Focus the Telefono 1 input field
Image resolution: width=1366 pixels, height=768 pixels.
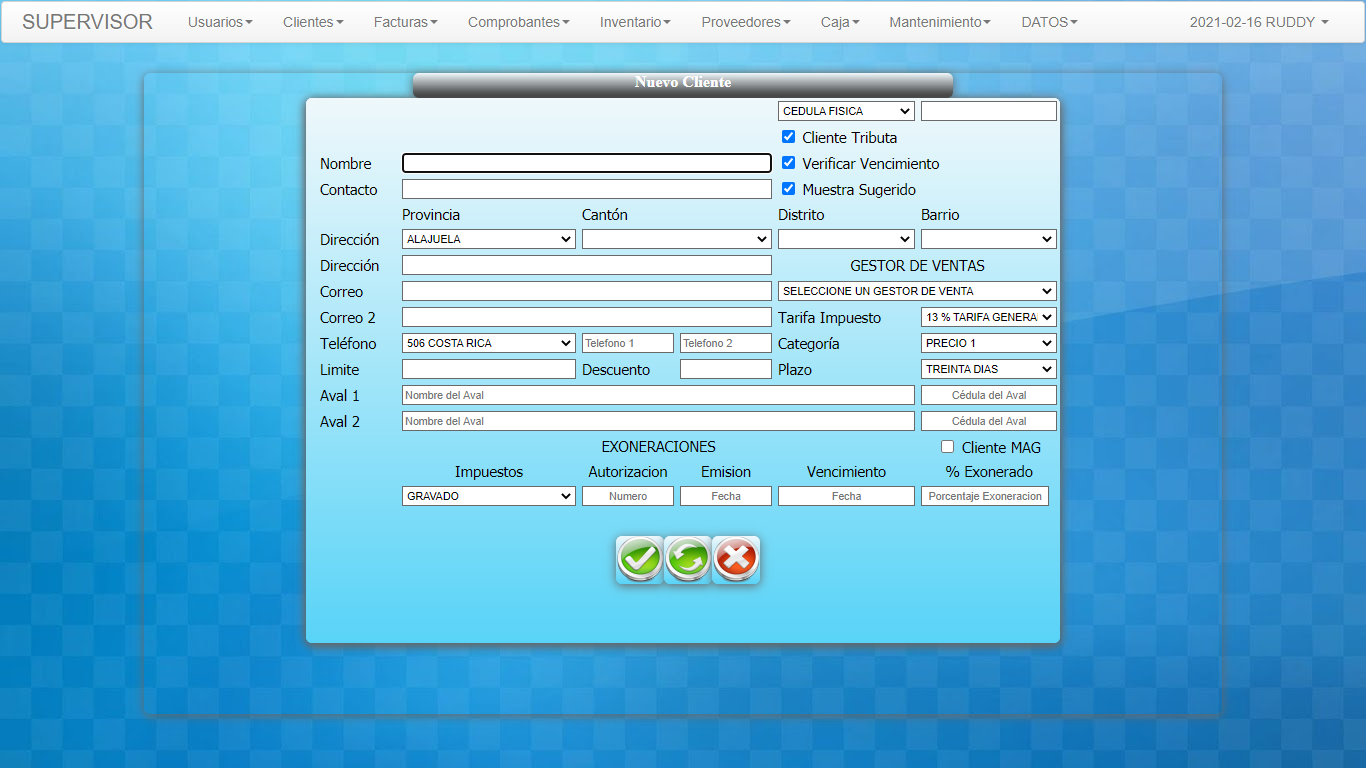point(627,343)
